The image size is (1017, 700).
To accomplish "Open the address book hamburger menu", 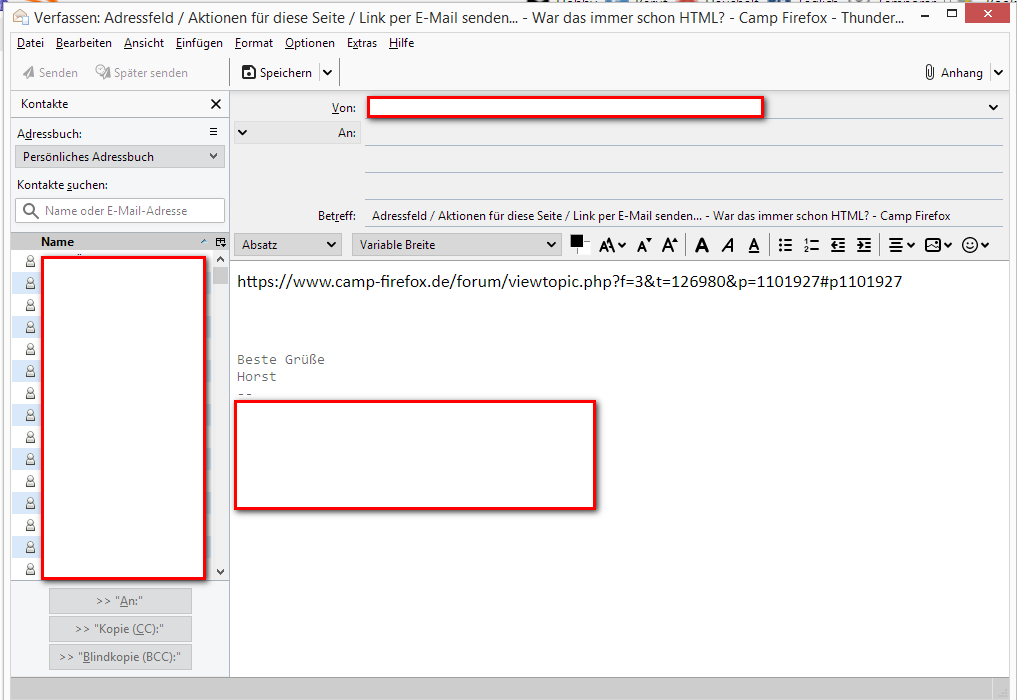I will pos(213,132).
